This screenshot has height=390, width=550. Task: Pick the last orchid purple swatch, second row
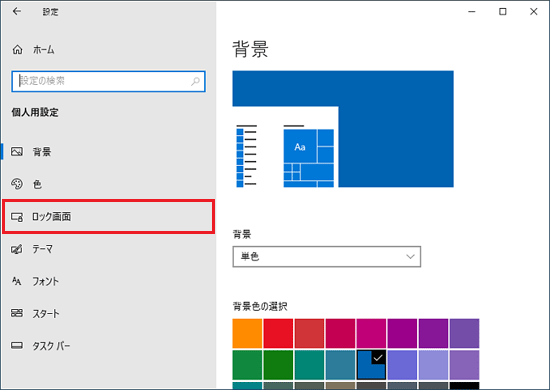pos(464,365)
